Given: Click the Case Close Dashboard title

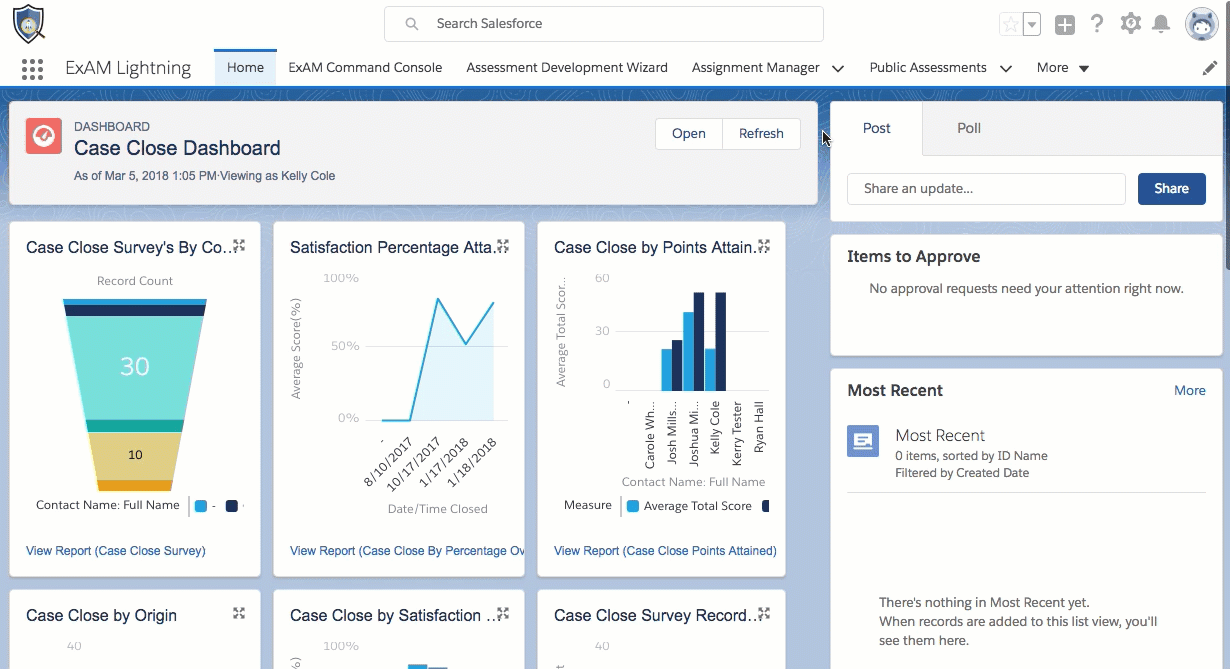Looking at the screenshot, I should pos(177,148).
